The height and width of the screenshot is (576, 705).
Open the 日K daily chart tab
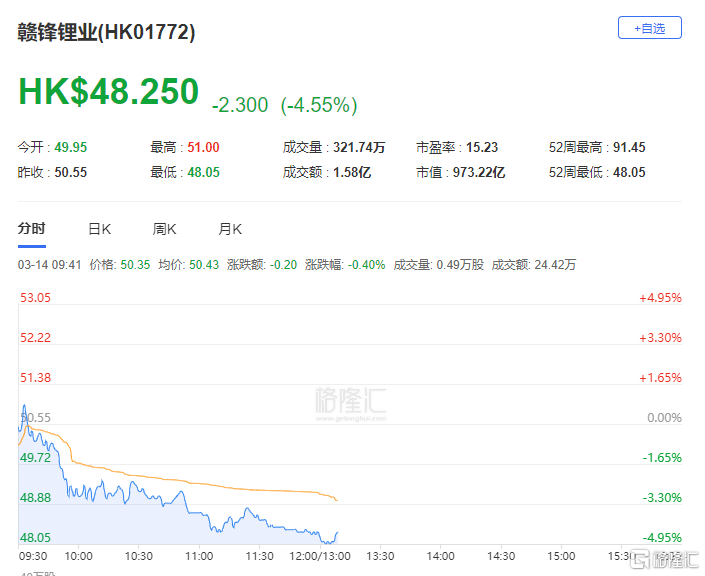point(99,229)
